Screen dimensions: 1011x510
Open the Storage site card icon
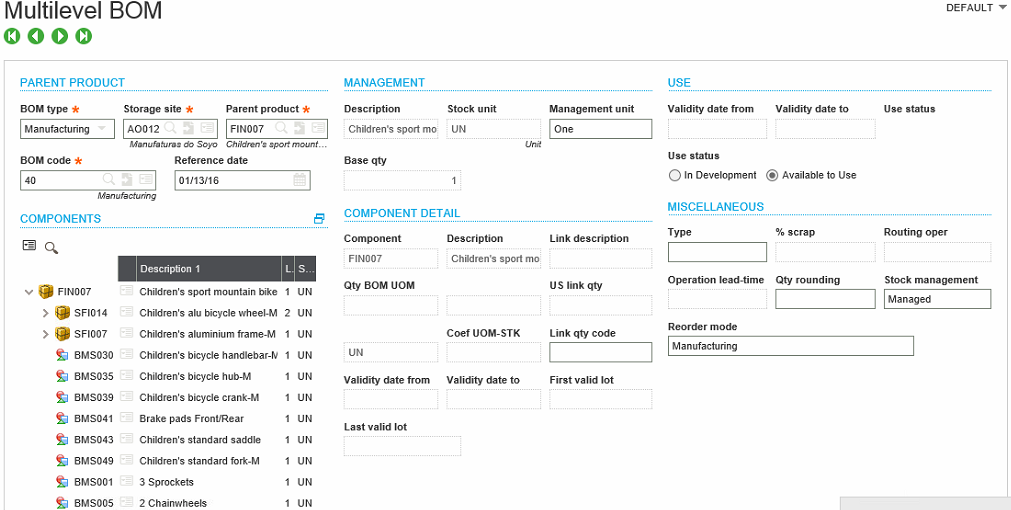click(207, 128)
